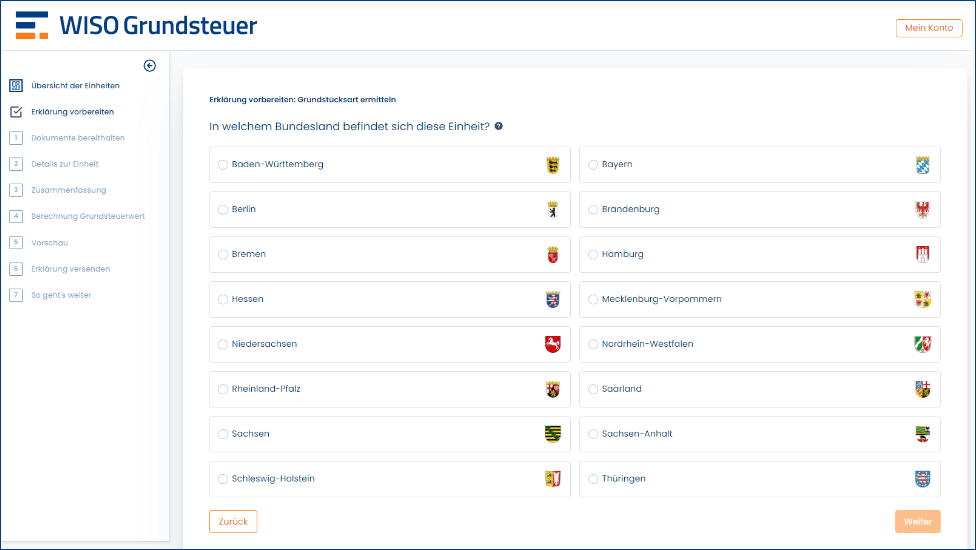Click the Bayern coat of arms
This screenshot has height=550, width=976.
(x=922, y=165)
